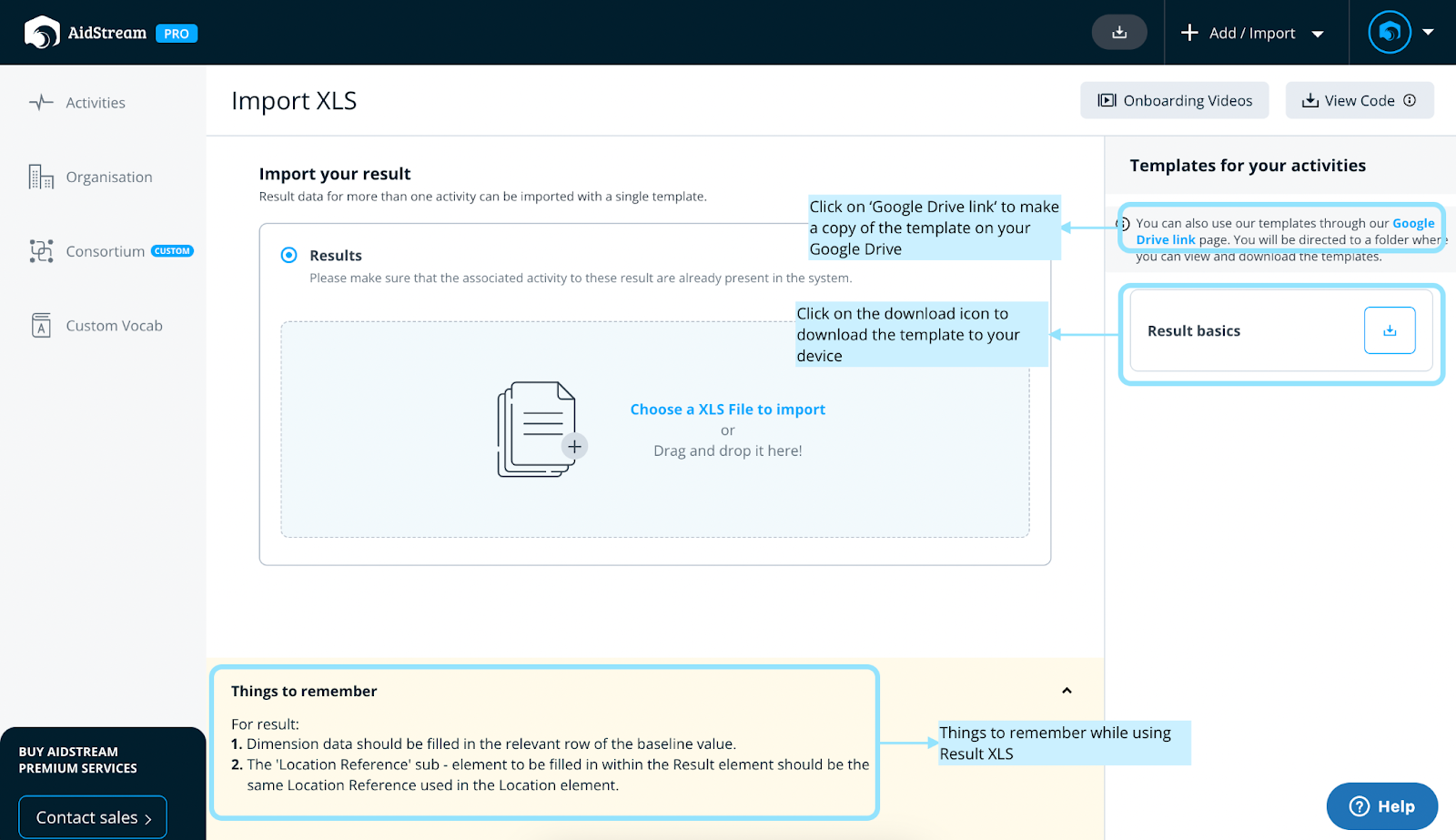This screenshot has height=840, width=1456.
Task: Click the Custom Vocab book icon
Action: [x=40, y=325]
